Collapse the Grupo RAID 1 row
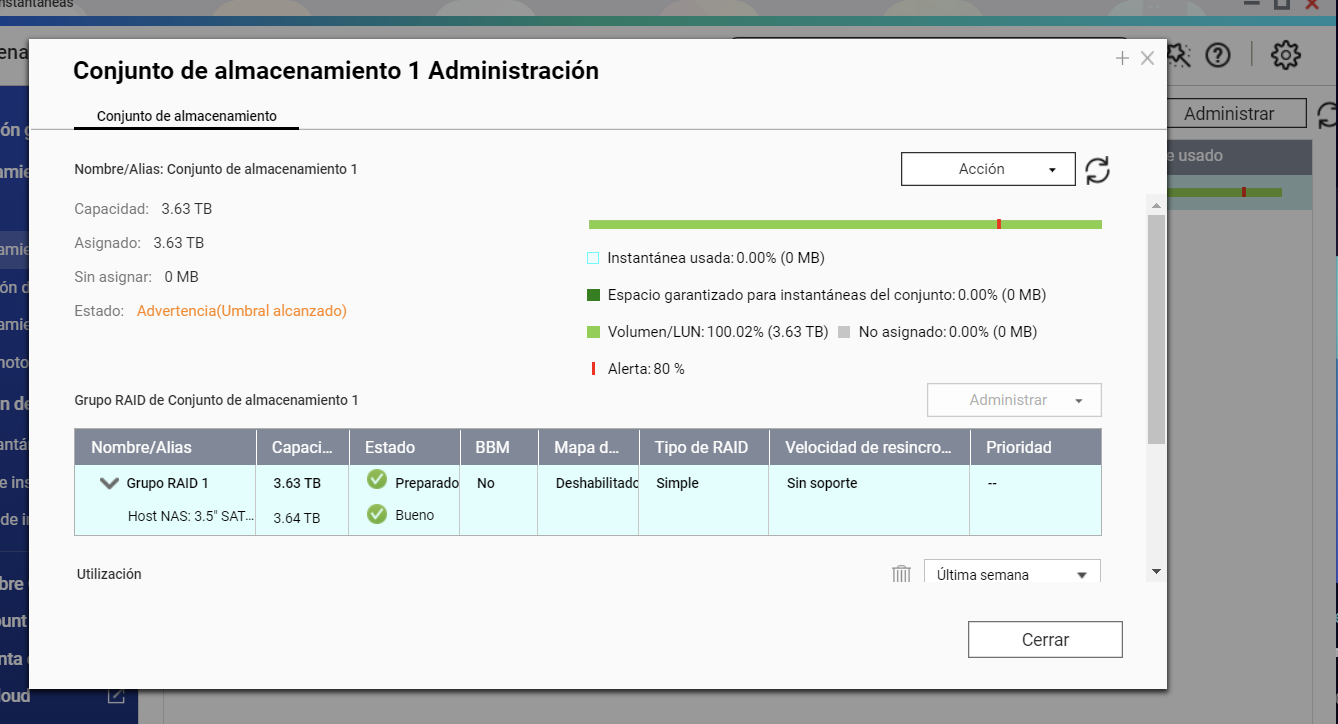 [110, 483]
